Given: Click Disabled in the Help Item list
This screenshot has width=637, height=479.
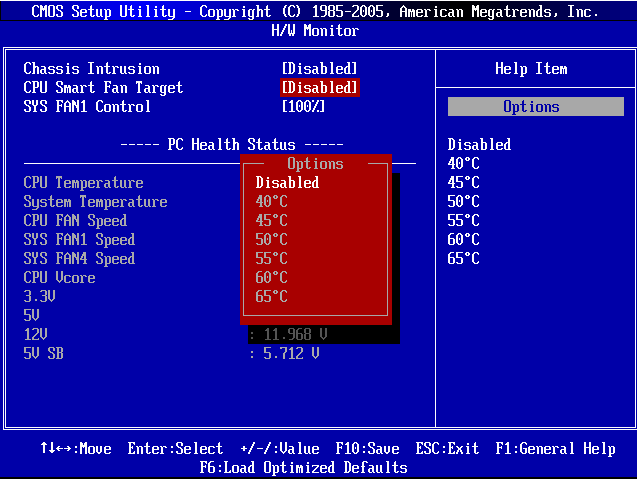Looking at the screenshot, I should (479, 145).
